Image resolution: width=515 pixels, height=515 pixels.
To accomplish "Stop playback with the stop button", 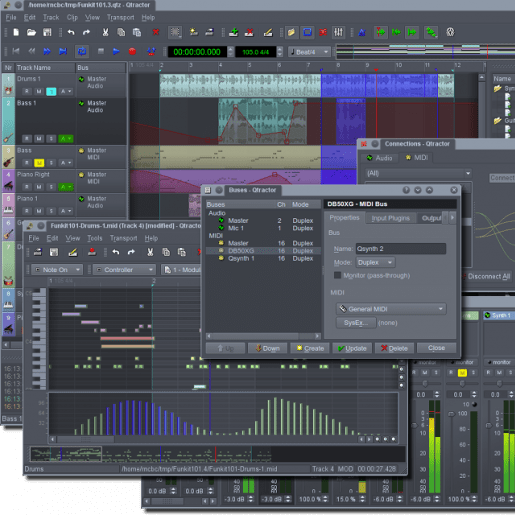I will click(101, 51).
